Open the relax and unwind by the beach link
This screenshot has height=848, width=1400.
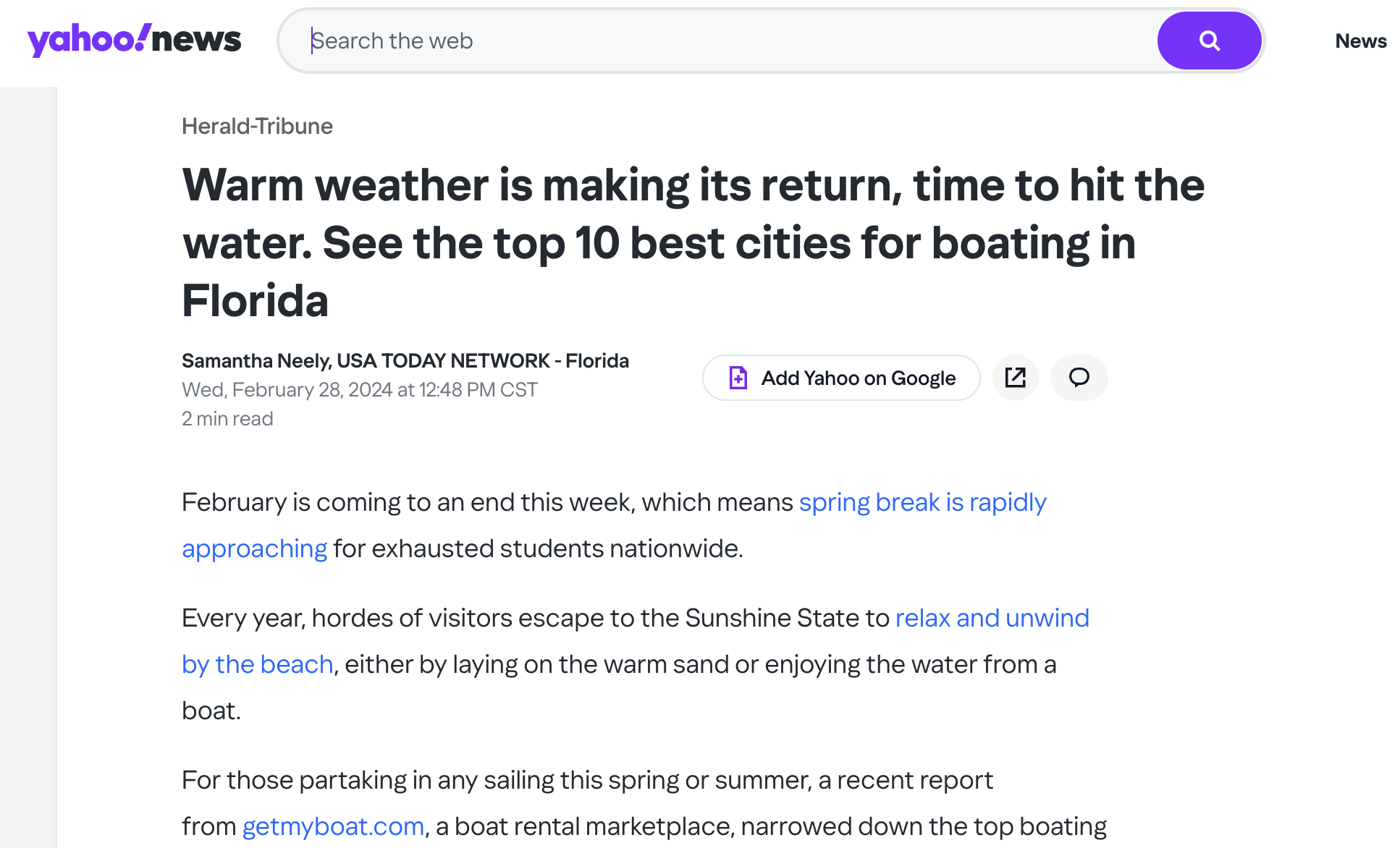(991, 618)
